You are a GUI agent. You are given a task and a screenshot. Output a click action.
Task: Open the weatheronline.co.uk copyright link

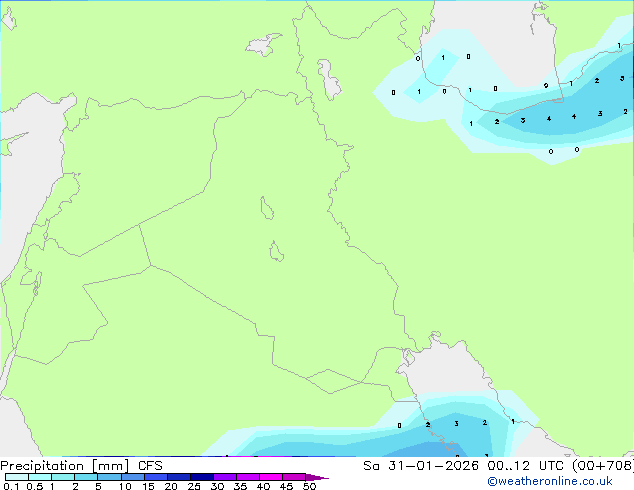click(x=549, y=481)
